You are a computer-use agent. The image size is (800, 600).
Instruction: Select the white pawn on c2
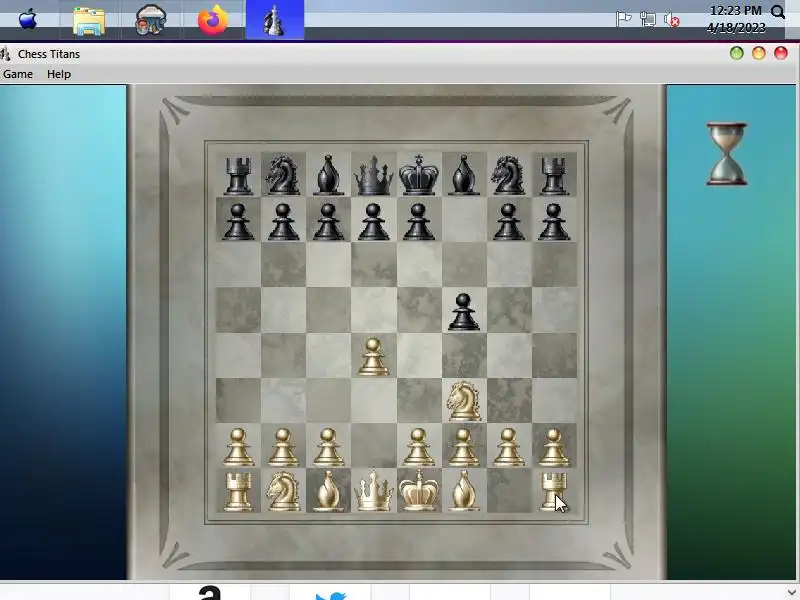pos(328,447)
